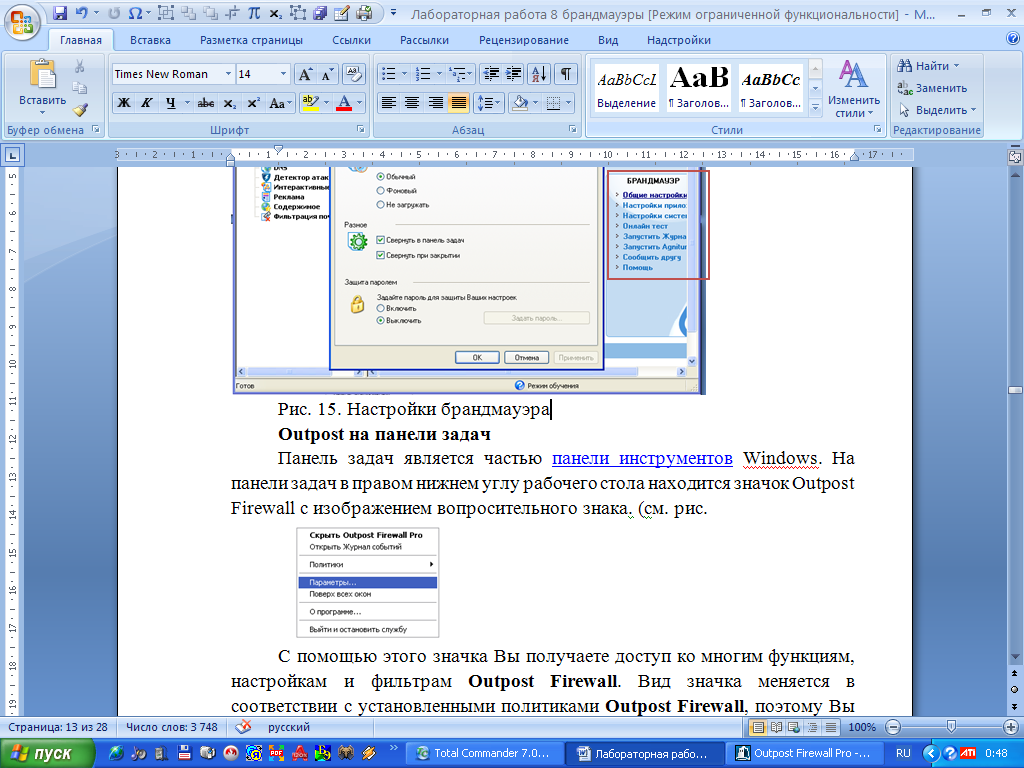
Task: Open the line spacing dropdown
Action: pos(490,103)
